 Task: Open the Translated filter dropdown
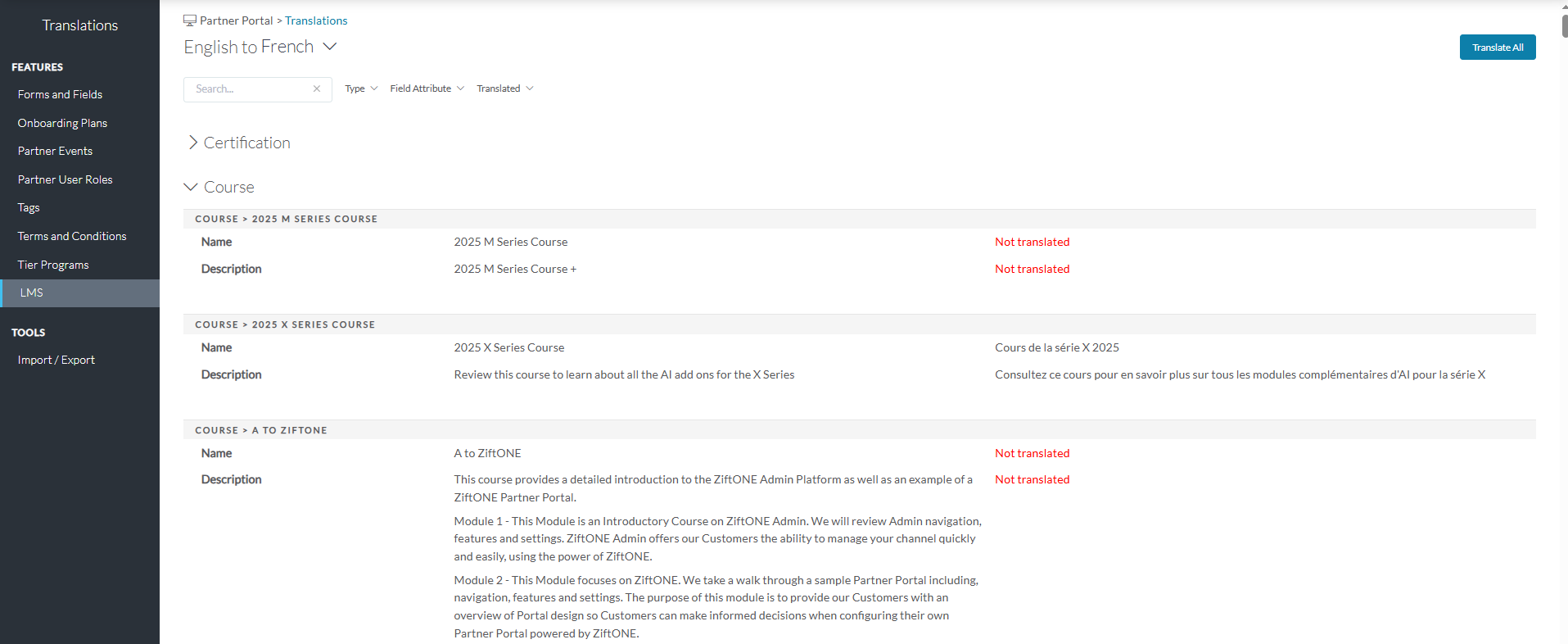coord(505,88)
